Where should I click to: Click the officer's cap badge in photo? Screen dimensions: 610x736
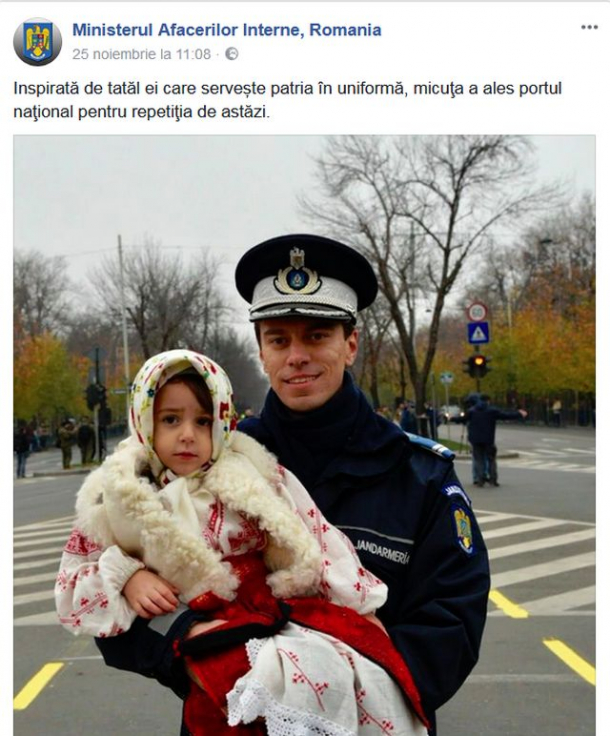[x=297, y=273]
